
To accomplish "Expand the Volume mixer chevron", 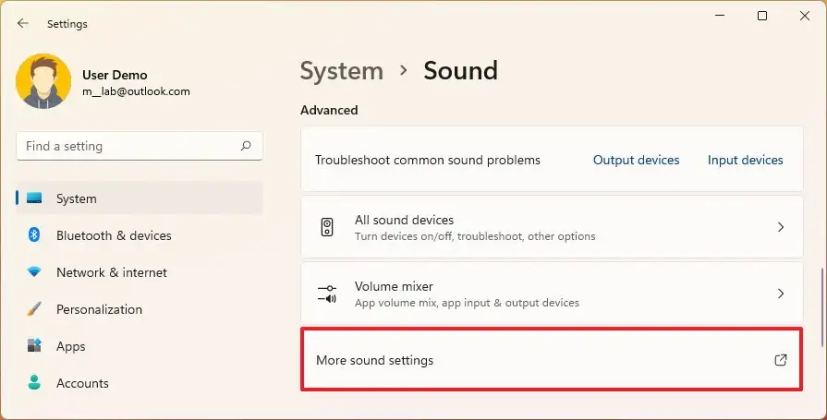I will [781, 293].
